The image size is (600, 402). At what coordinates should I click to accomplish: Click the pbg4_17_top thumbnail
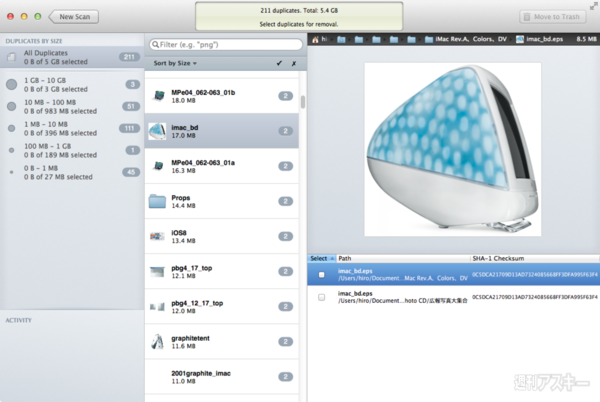pos(157,272)
